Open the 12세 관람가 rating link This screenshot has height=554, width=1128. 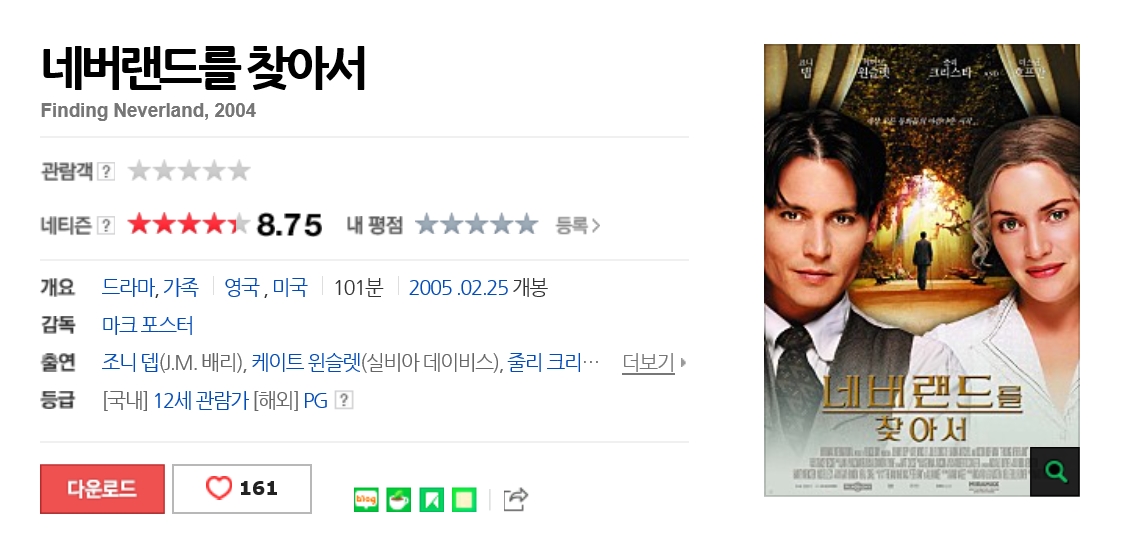[x=201, y=400]
